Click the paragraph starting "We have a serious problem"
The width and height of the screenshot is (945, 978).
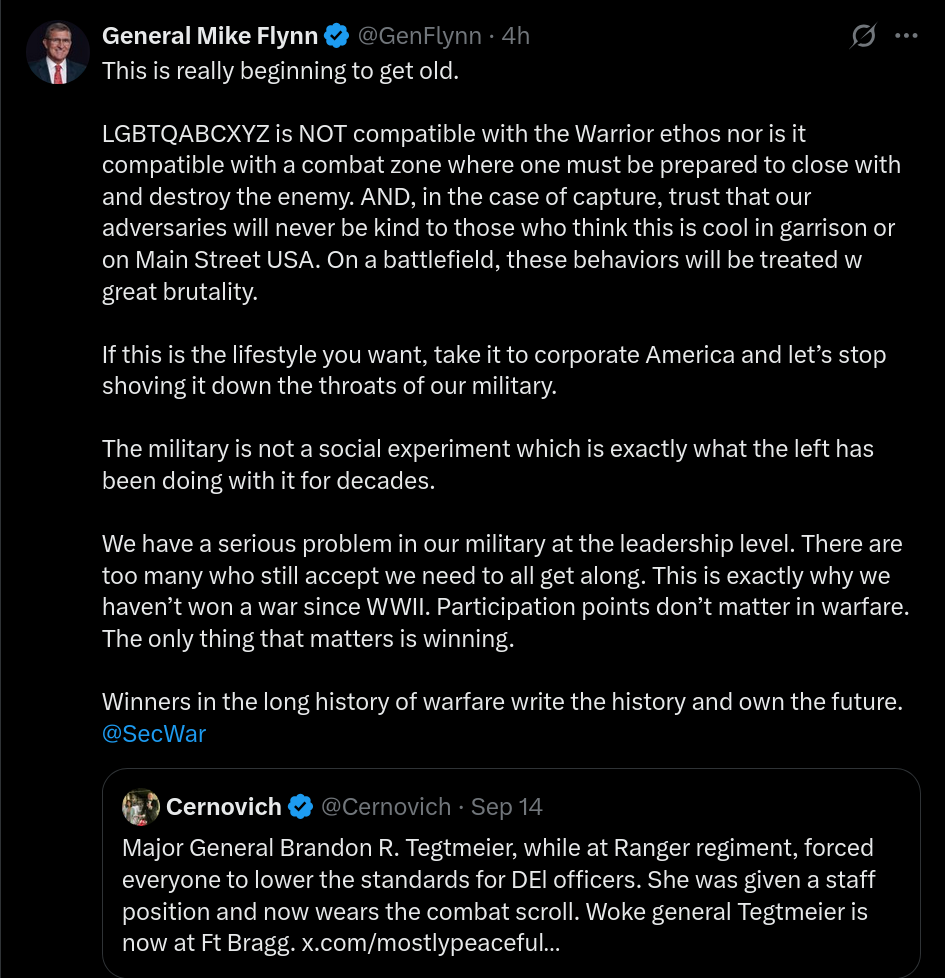501,591
